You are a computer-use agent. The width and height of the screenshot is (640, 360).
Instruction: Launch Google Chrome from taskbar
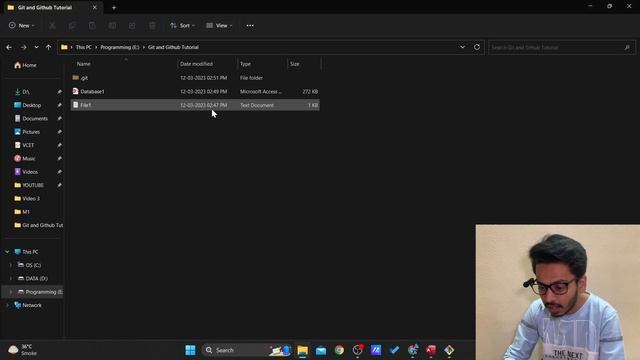[339, 350]
